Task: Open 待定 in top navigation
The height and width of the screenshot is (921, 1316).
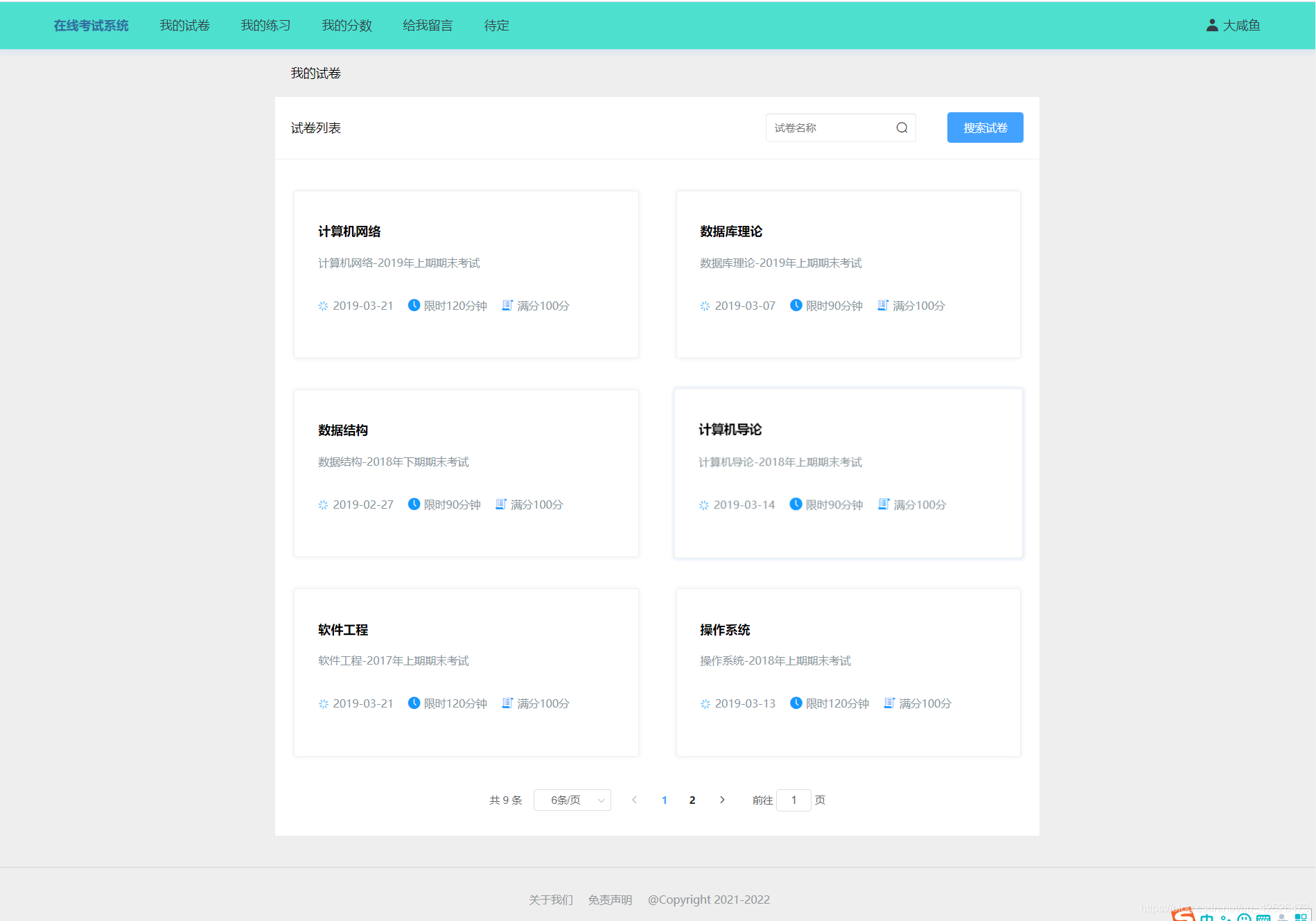Action: pyautogui.click(x=497, y=26)
